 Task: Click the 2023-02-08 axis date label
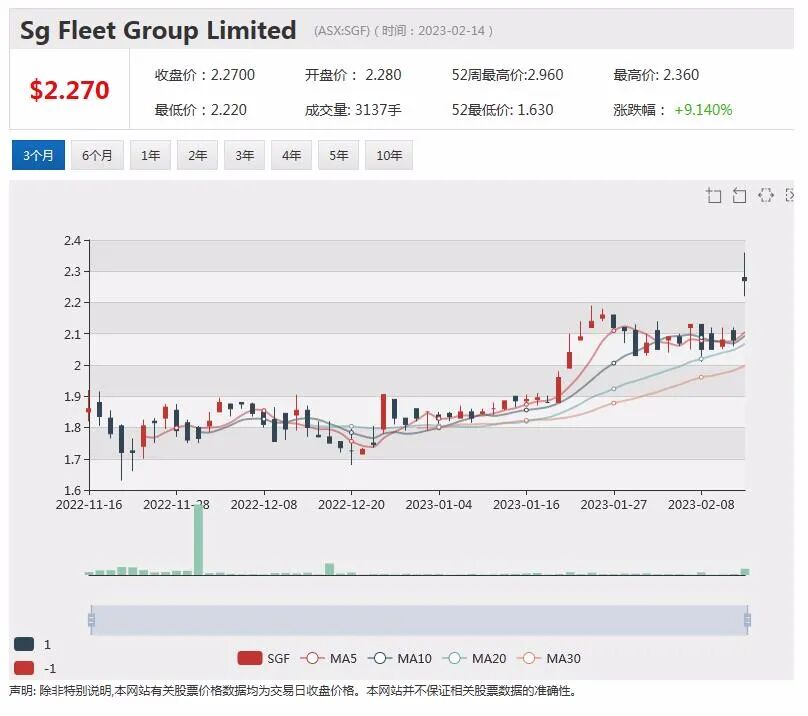click(x=701, y=505)
